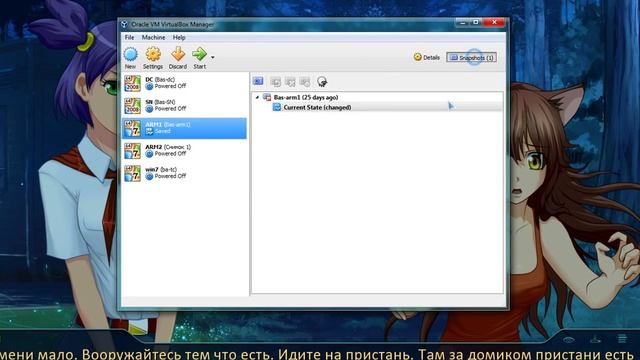The width and height of the screenshot is (640, 360).
Task: Click the Current State icon
Action: 277,107
